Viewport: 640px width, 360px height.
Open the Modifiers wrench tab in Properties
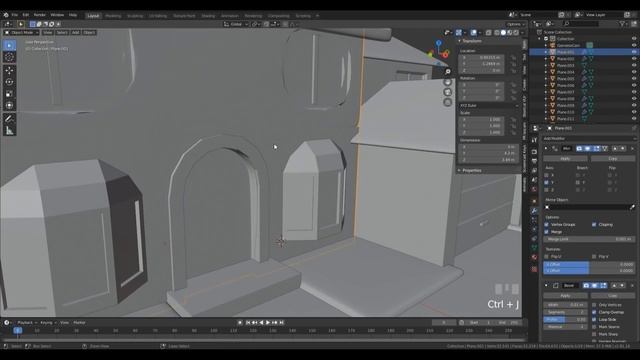point(534,211)
